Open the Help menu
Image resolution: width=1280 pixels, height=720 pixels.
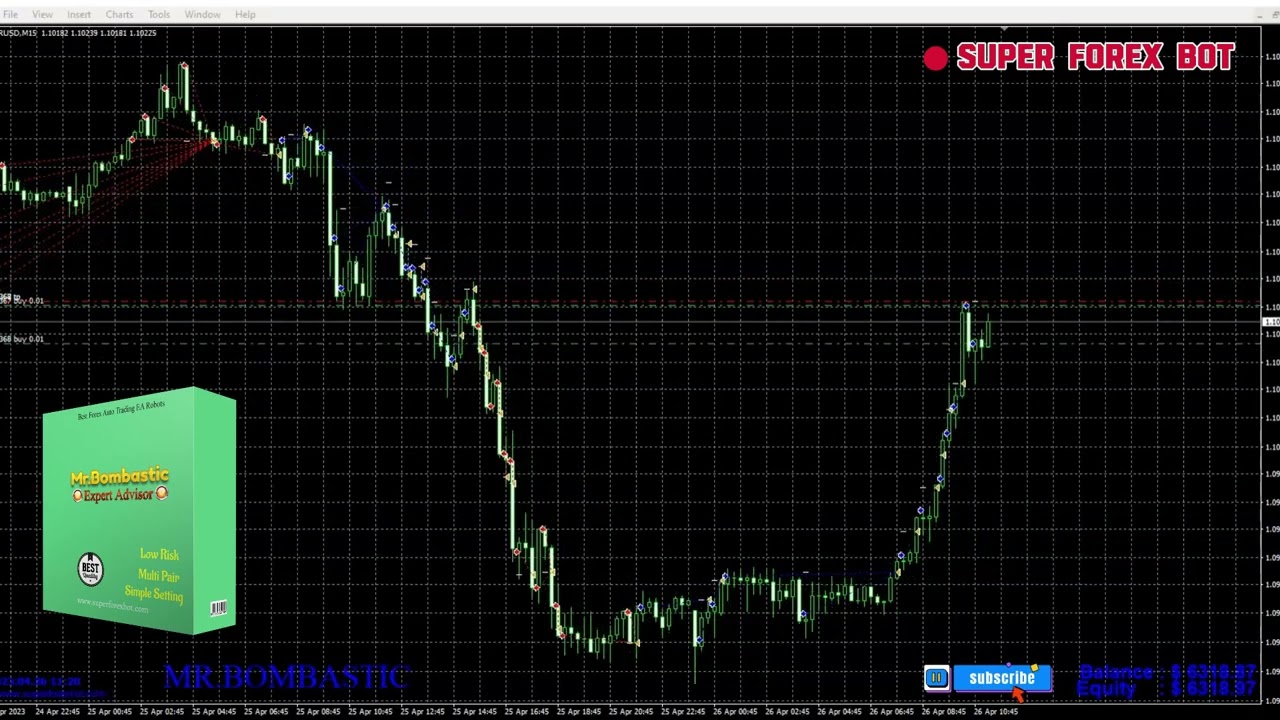[x=245, y=14]
